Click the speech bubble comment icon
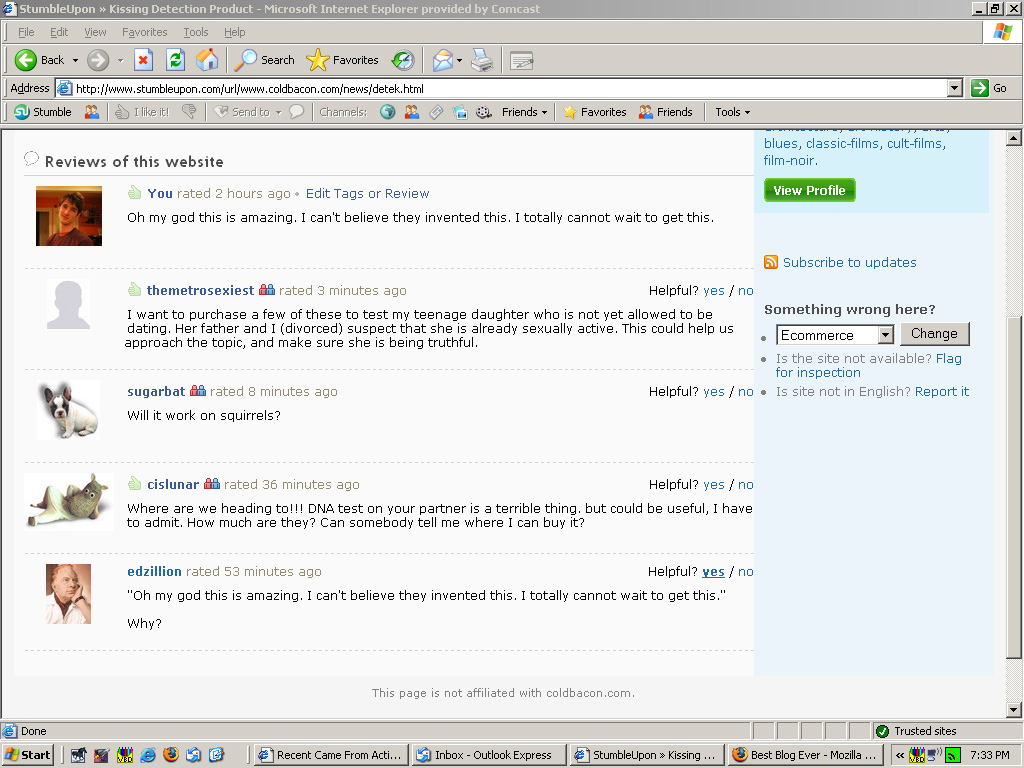The height and width of the screenshot is (768, 1024). click(x=296, y=112)
